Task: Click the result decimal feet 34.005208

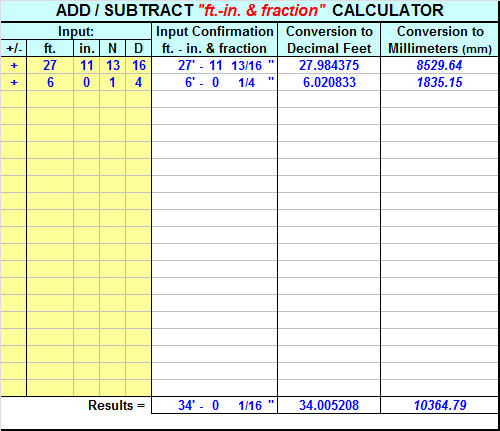Action: pyautogui.click(x=329, y=405)
